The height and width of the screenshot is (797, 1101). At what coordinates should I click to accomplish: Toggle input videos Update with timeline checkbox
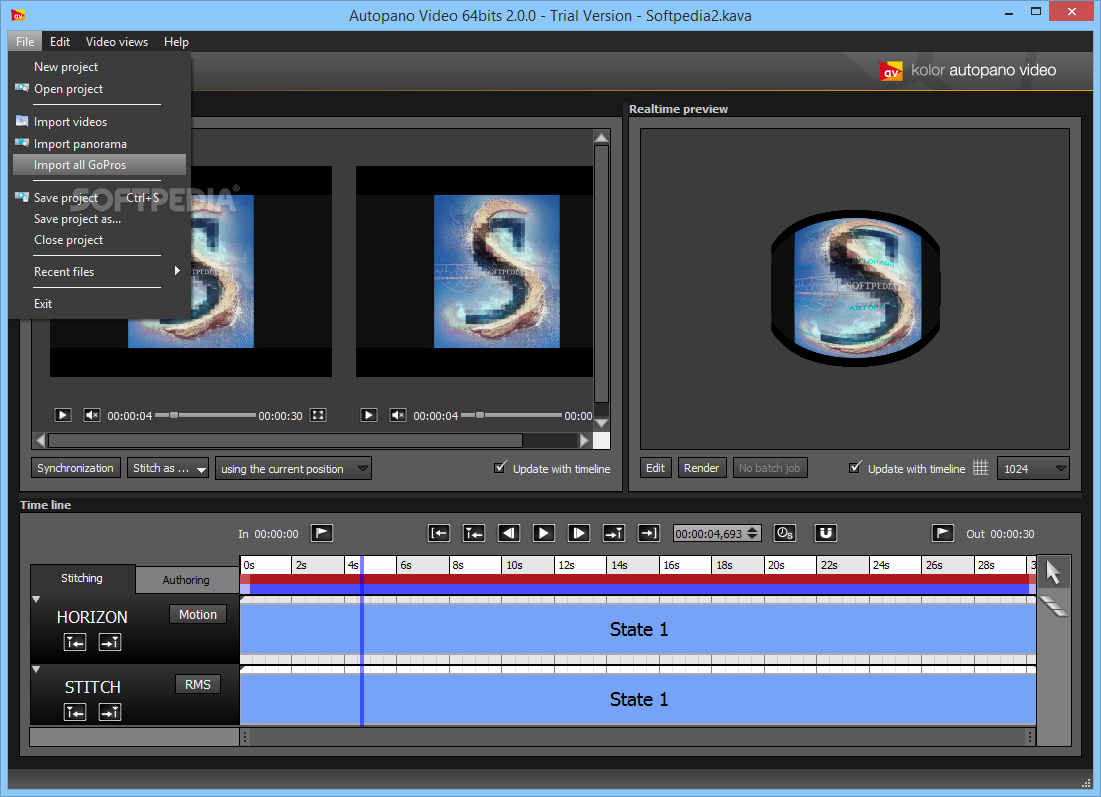point(500,468)
